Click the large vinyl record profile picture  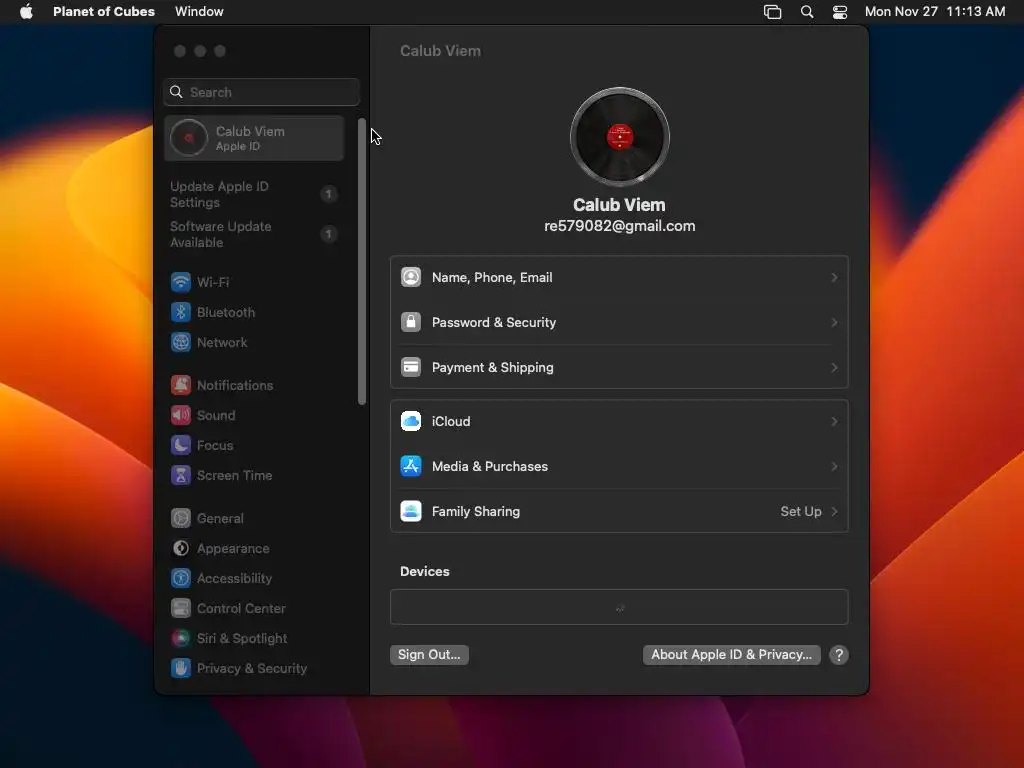coord(620,137)
